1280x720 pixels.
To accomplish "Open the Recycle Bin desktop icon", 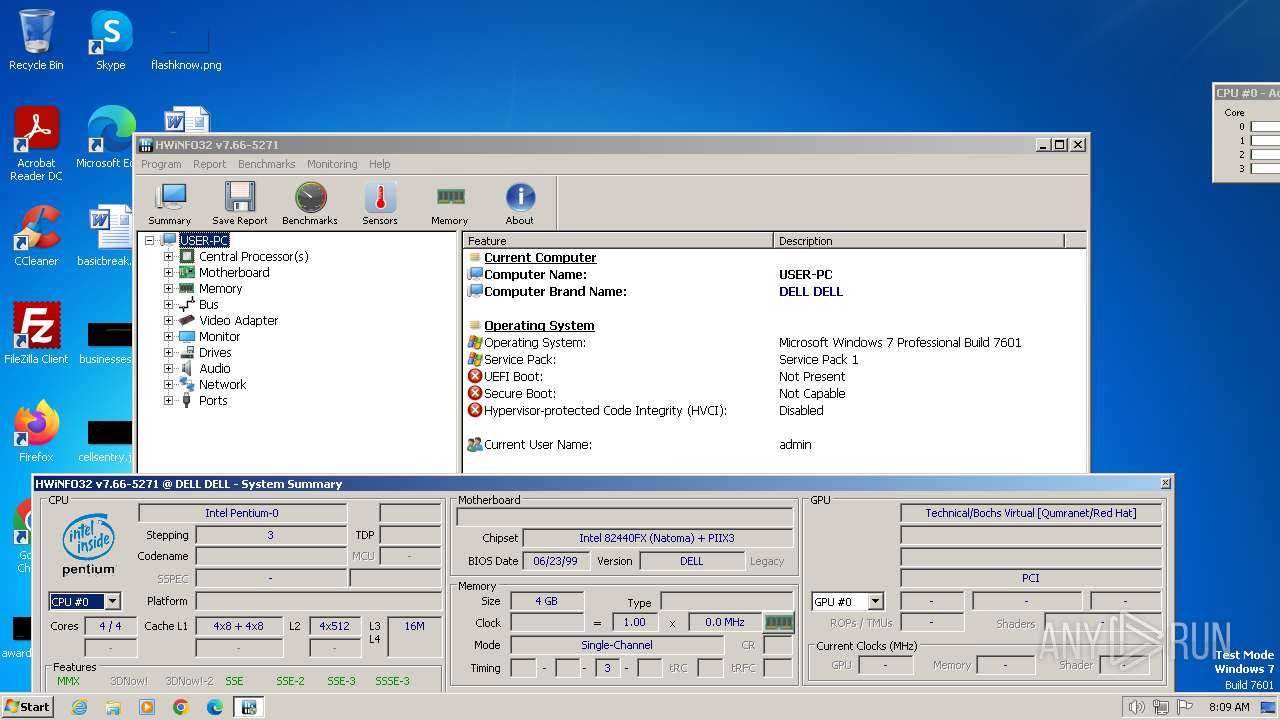I will tap(36, 40).
